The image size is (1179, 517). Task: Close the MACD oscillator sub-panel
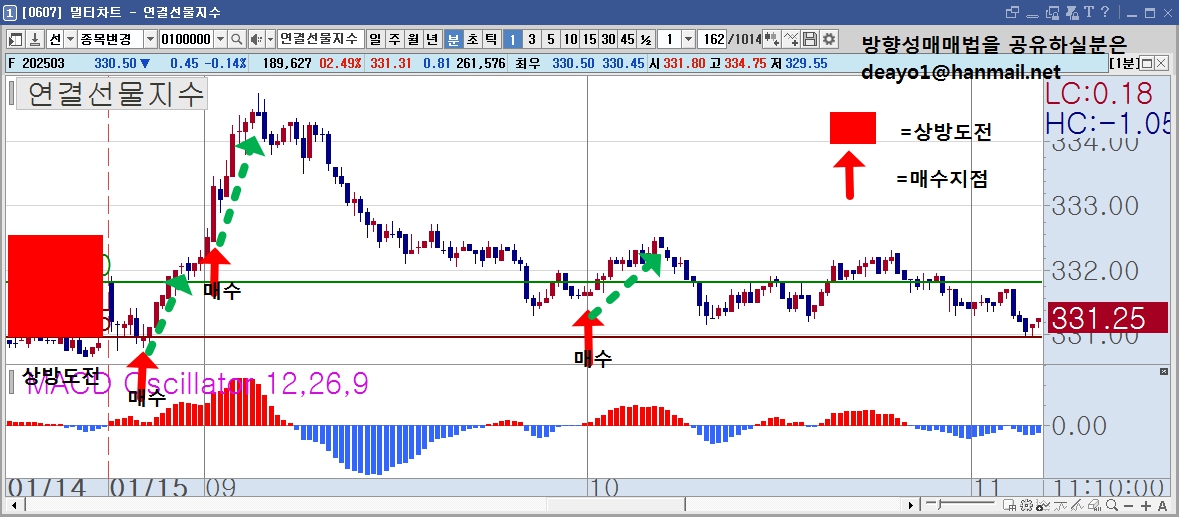pyautogui.click(x=1165, y=372)
